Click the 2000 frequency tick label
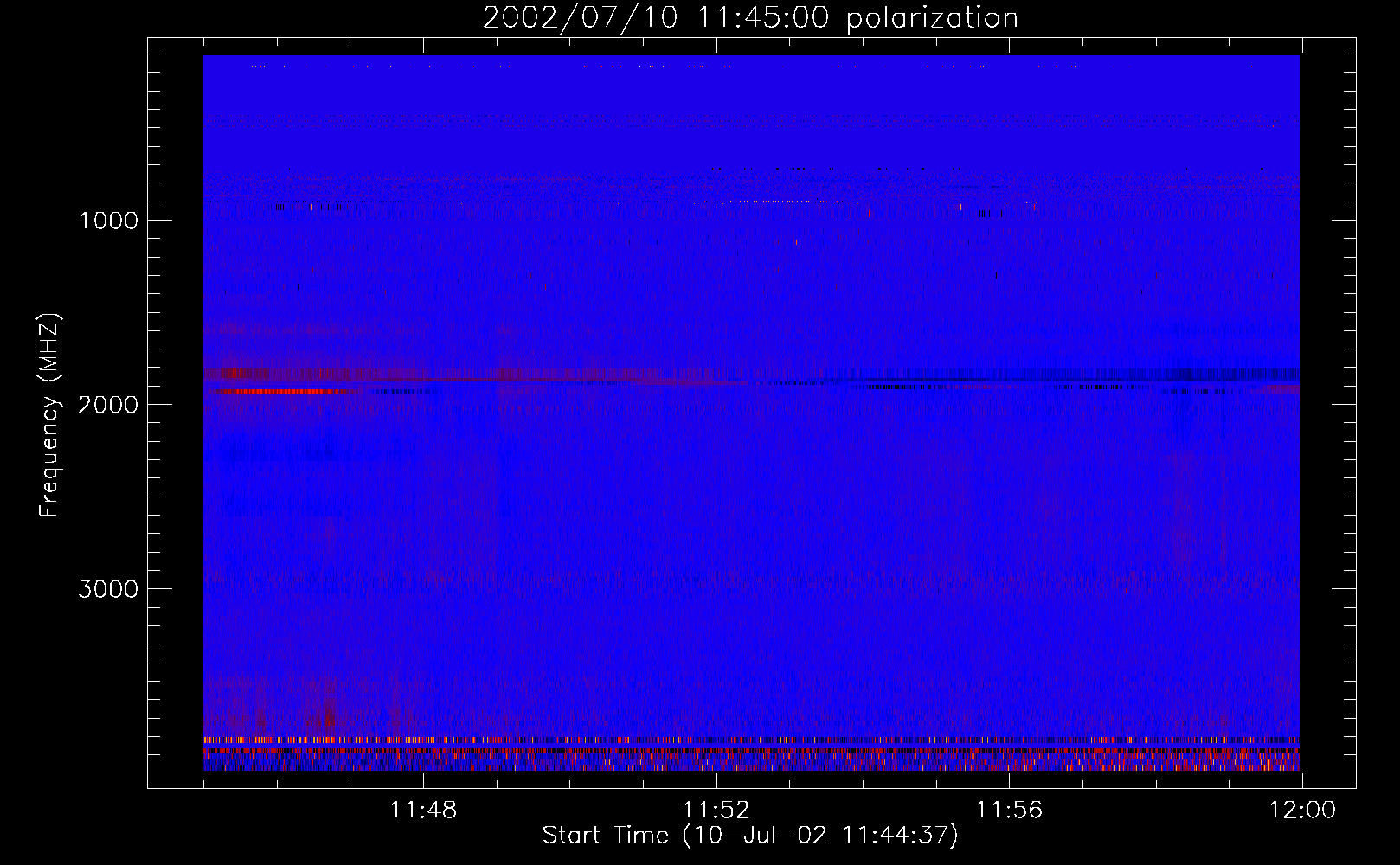This screenshot has height=865, width=1400. pyautogui.click(x=108, y=405)
